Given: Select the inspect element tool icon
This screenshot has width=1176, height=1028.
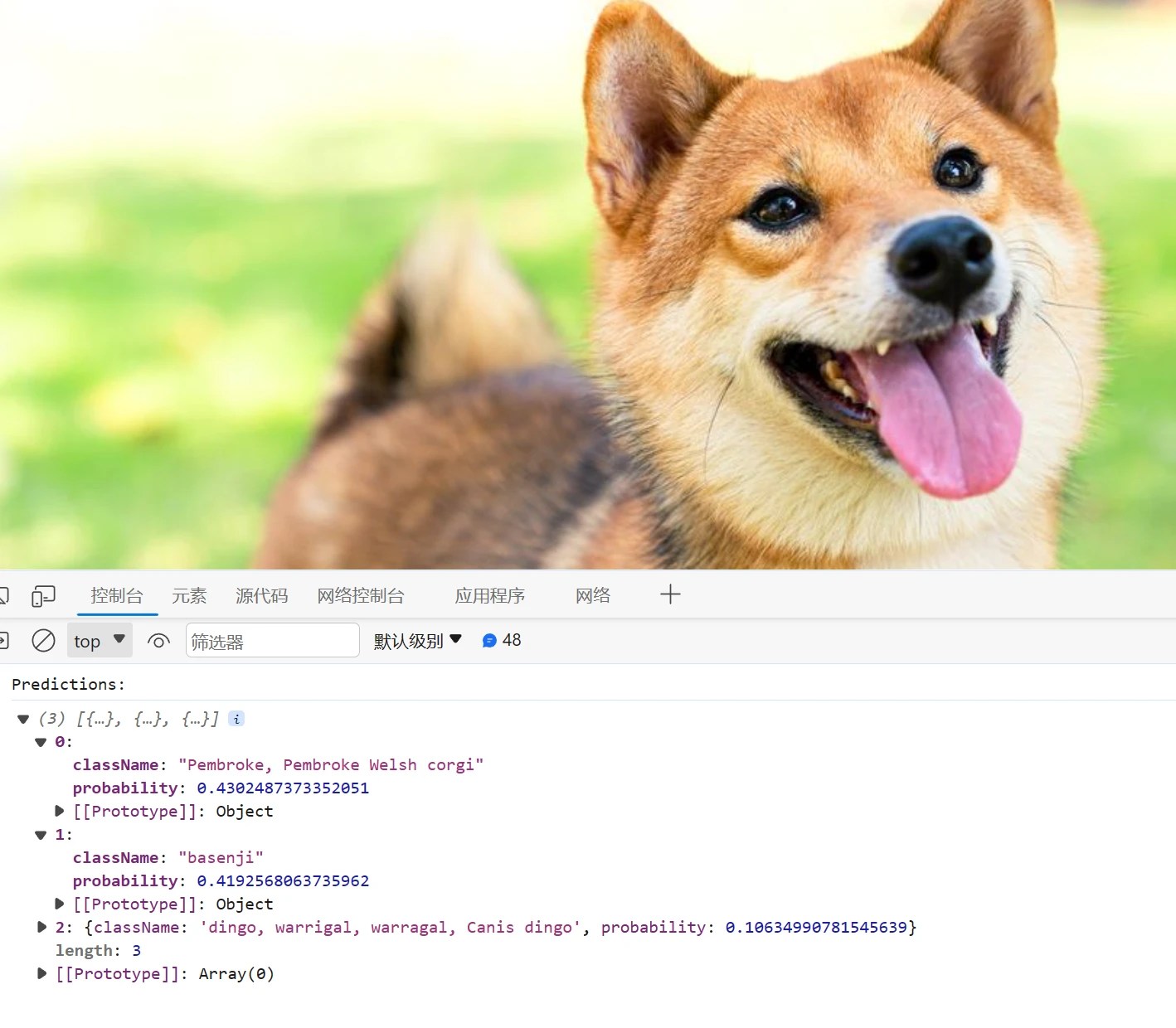Looking at the screenshot, I should [2, 595].
